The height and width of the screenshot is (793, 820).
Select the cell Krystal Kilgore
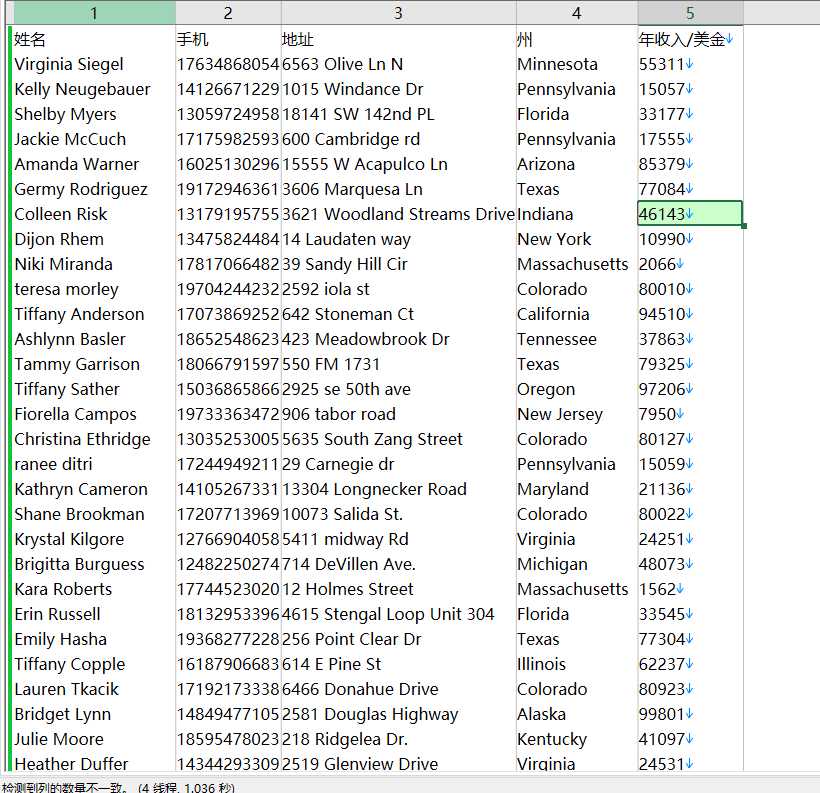click(93, 539)
